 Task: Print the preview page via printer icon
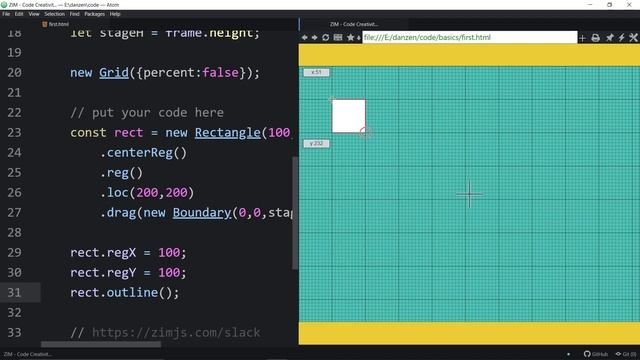(x=596, y=38)
